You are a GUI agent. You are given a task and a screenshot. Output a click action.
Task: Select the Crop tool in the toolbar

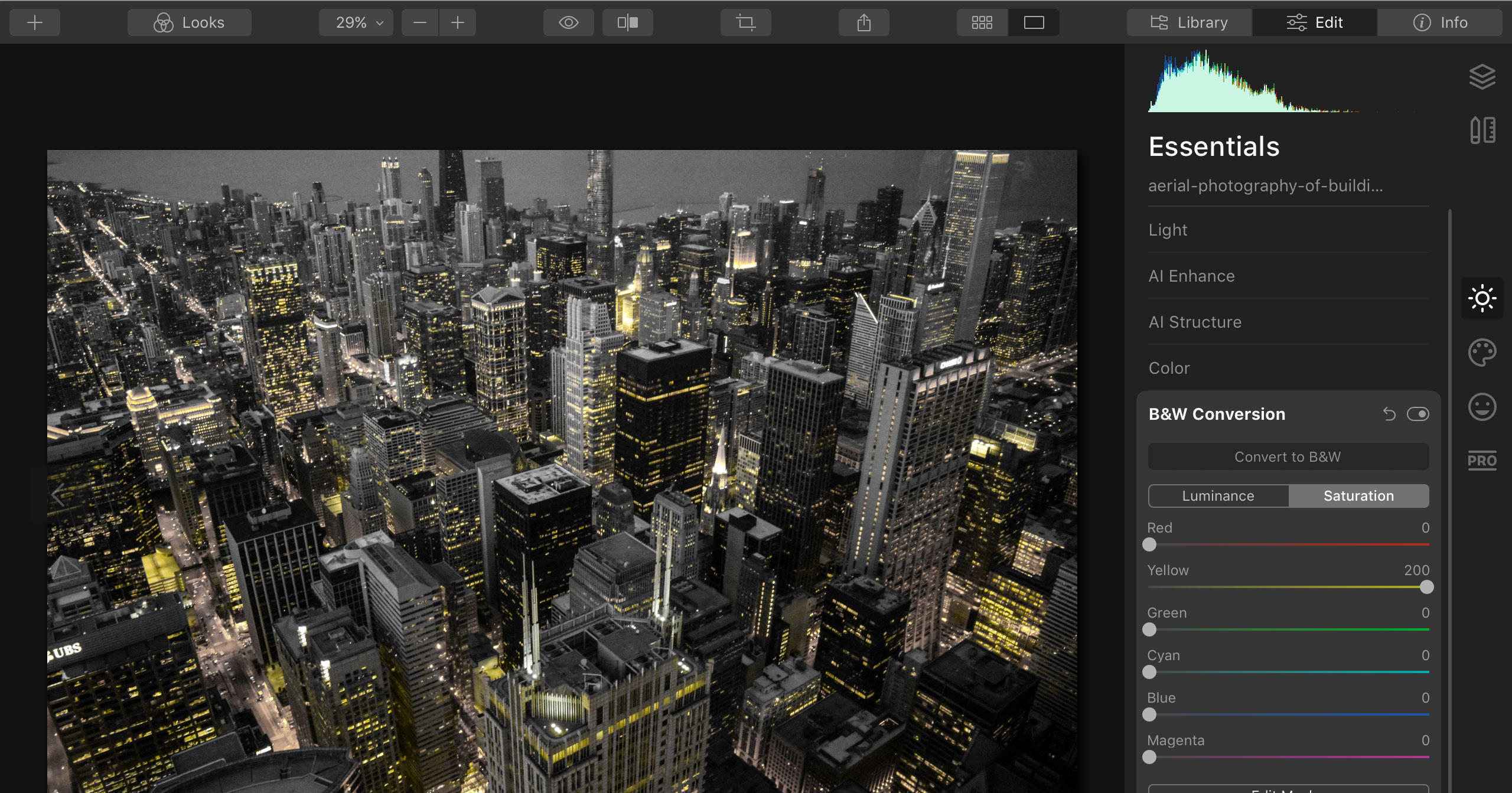coord(745,22)
